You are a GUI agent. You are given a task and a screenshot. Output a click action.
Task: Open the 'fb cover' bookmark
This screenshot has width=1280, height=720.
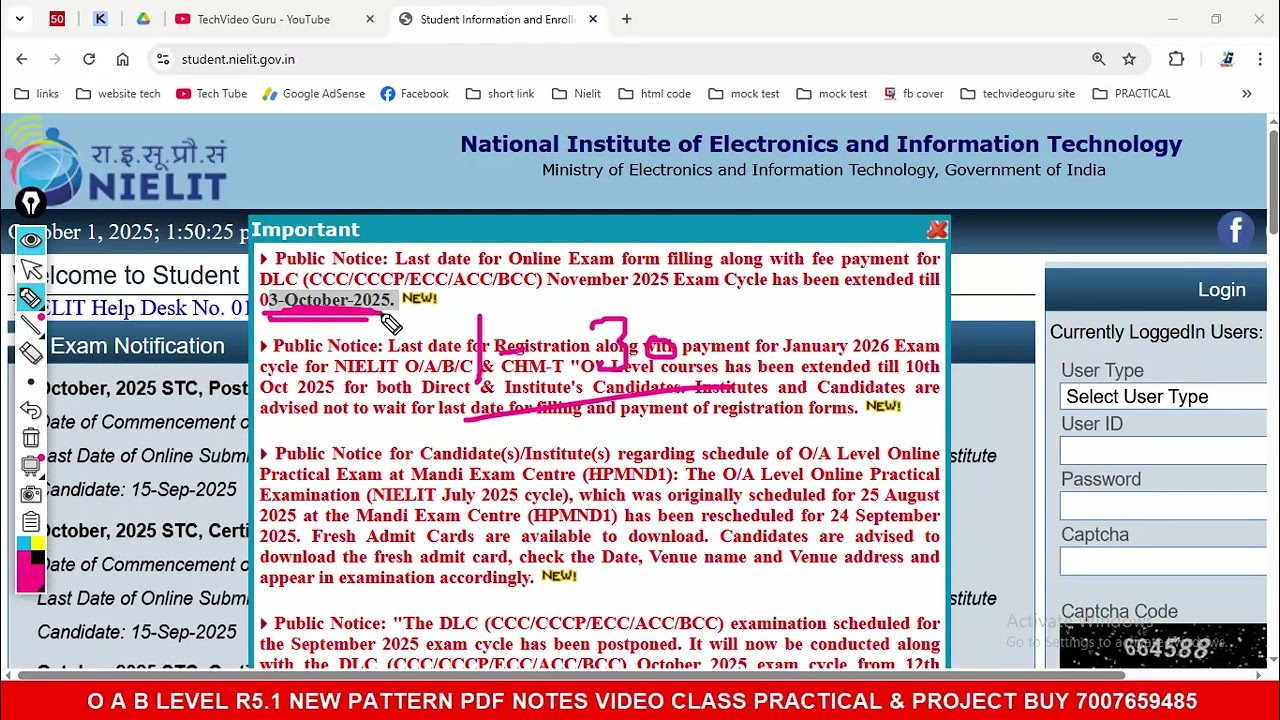tap(914, 93)
